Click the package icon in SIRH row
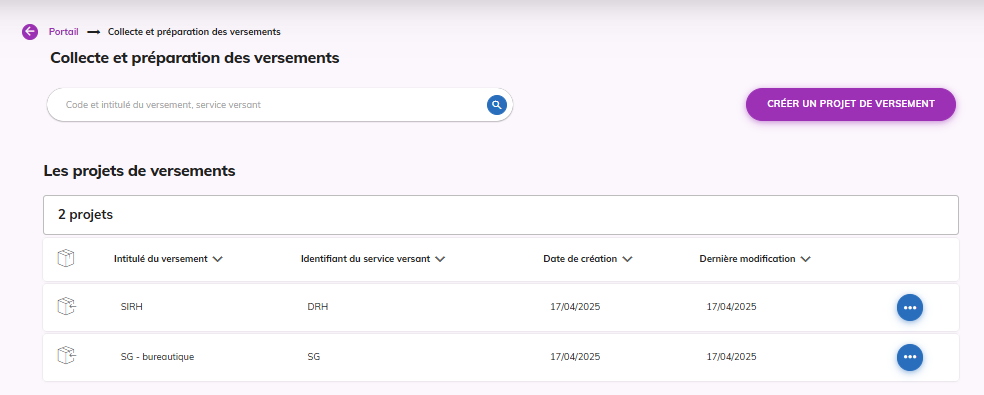Screen dimensions: 984x395 point(67,306)
